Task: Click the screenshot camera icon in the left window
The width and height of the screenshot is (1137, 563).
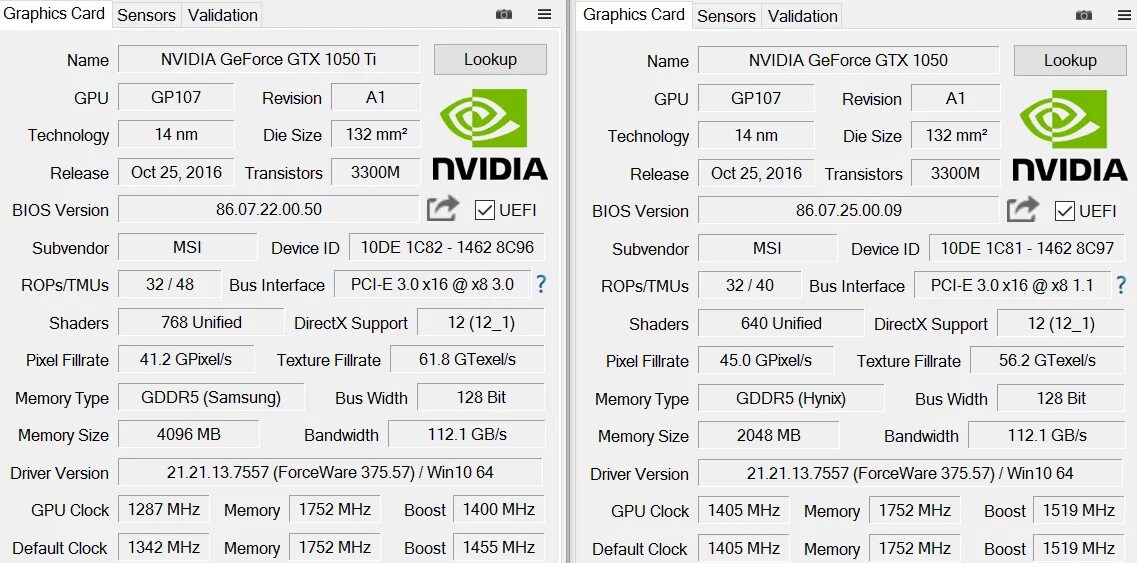Action: (504, 15)
